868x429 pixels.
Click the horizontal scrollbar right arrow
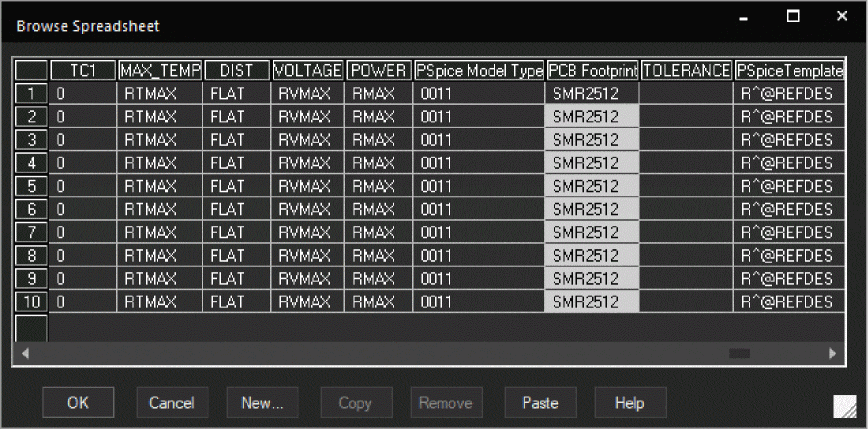[833, 353]
